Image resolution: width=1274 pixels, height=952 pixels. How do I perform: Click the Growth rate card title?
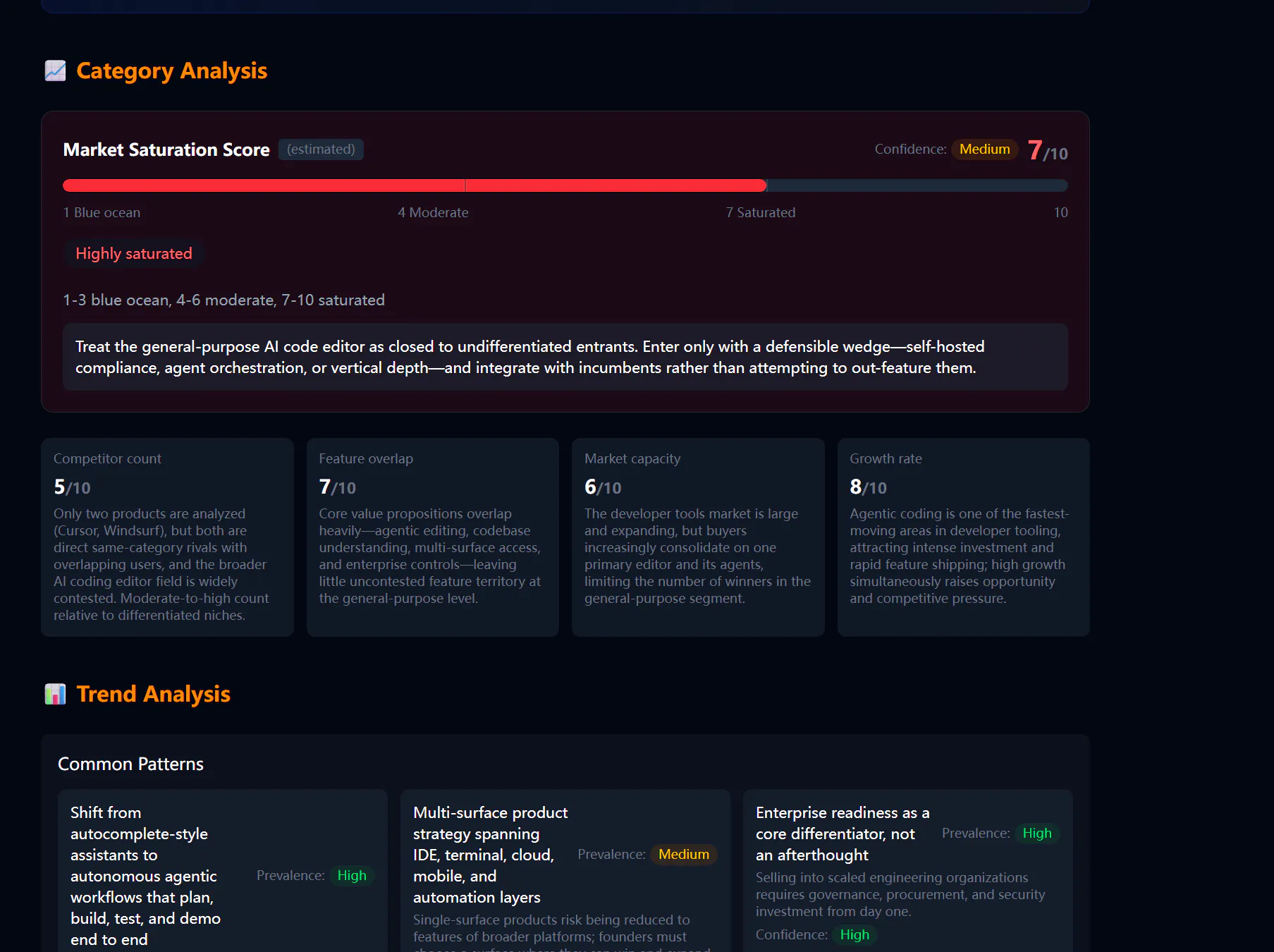886,458
